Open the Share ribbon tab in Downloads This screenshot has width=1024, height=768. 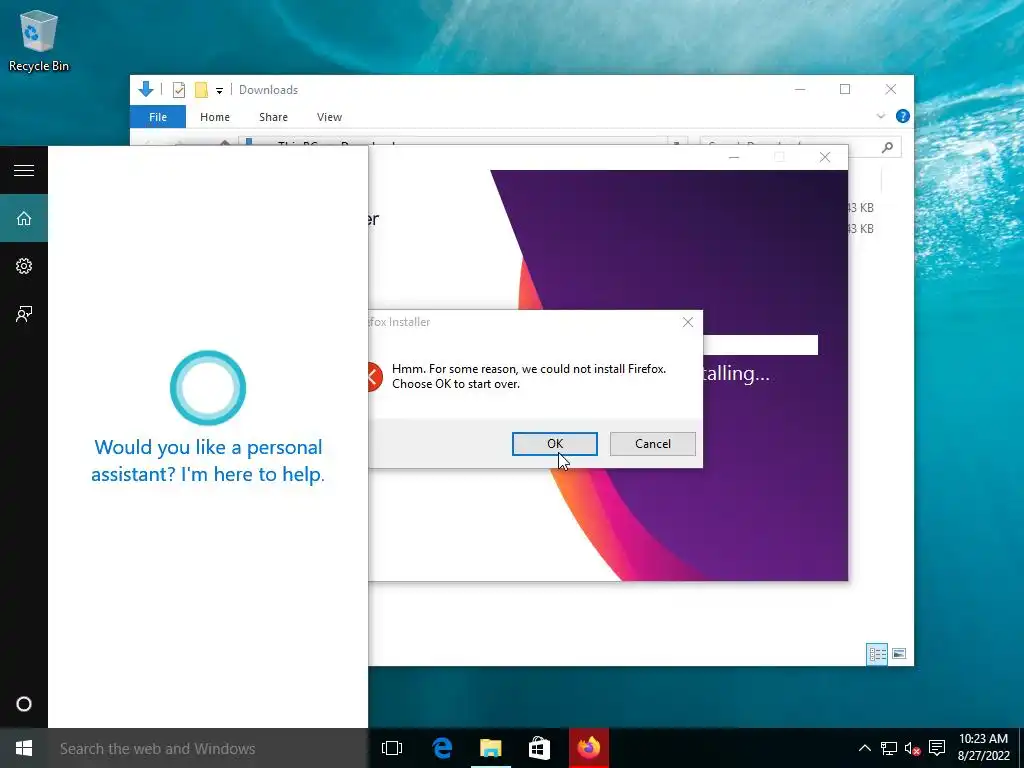pyautogui.click(x=273, y=117)
